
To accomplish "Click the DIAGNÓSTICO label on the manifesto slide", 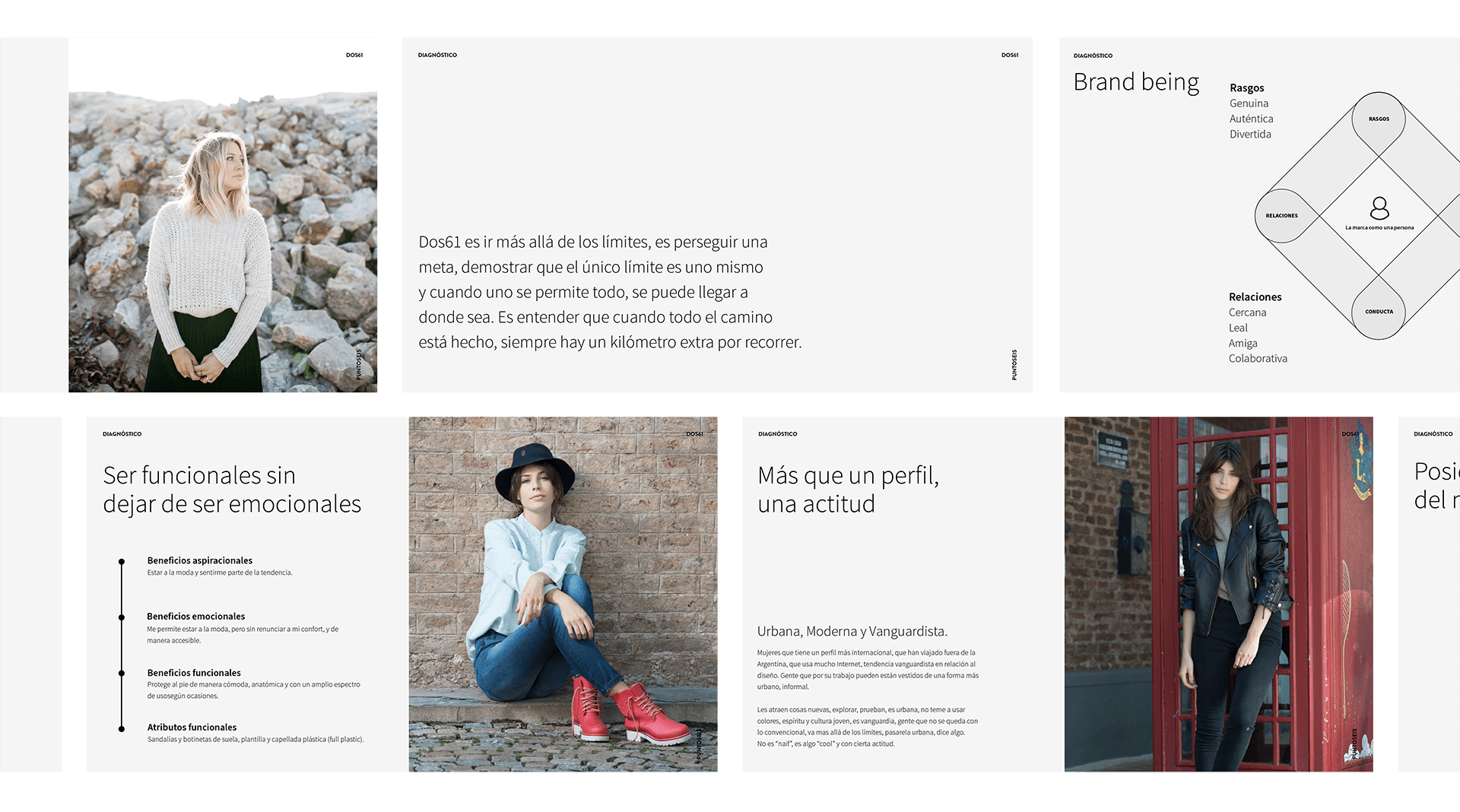I will (x=437, y=56).
